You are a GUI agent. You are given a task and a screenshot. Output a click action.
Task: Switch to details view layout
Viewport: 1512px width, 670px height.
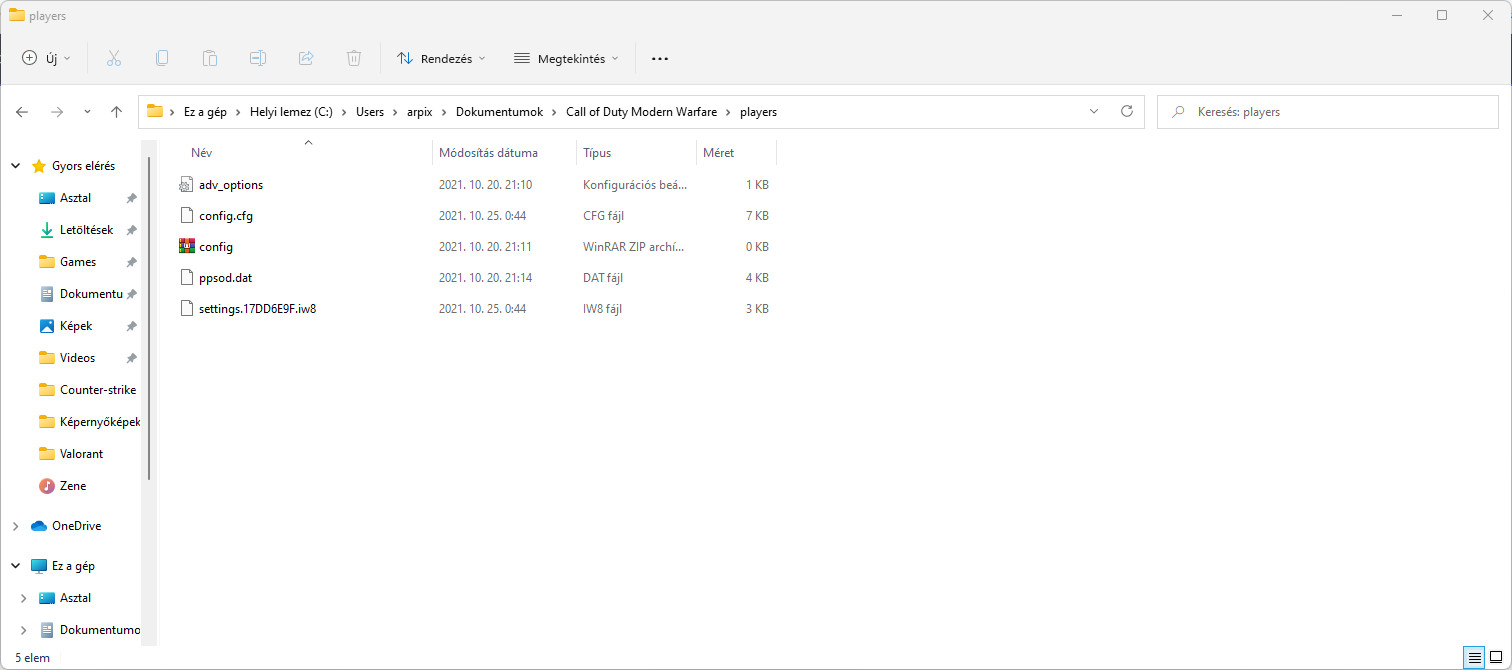pyautogui.click(x=1474, y=657)
